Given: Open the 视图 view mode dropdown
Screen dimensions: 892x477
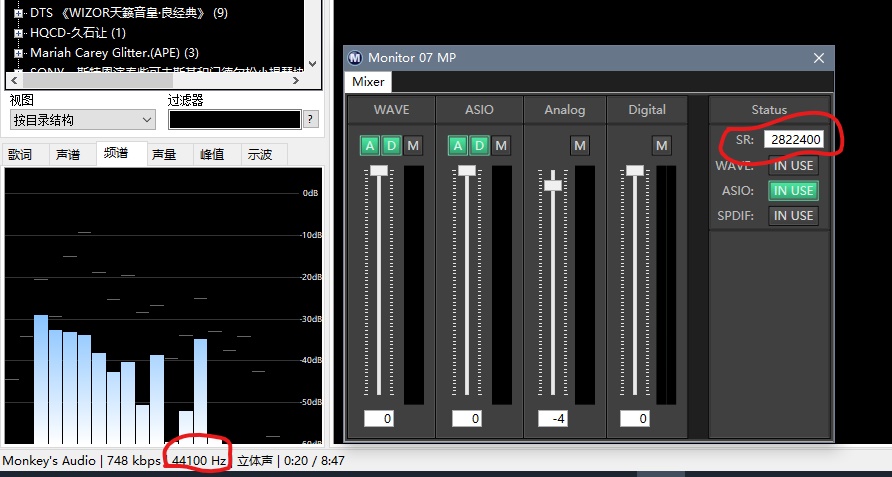Looking at the screenshot, I should pyautogui.click(x=82, y=120).
